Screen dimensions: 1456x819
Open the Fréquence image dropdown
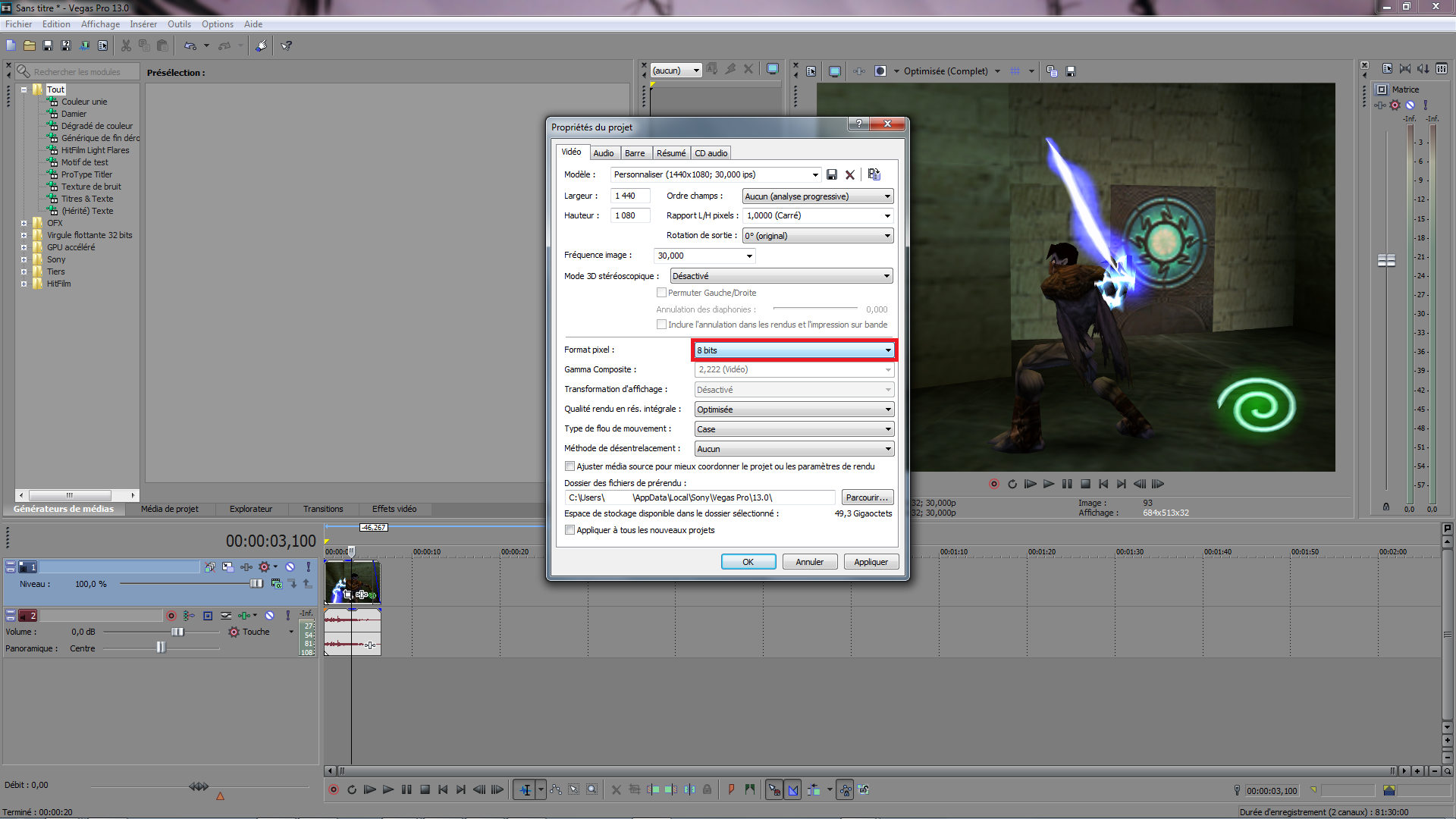[749, 256]
